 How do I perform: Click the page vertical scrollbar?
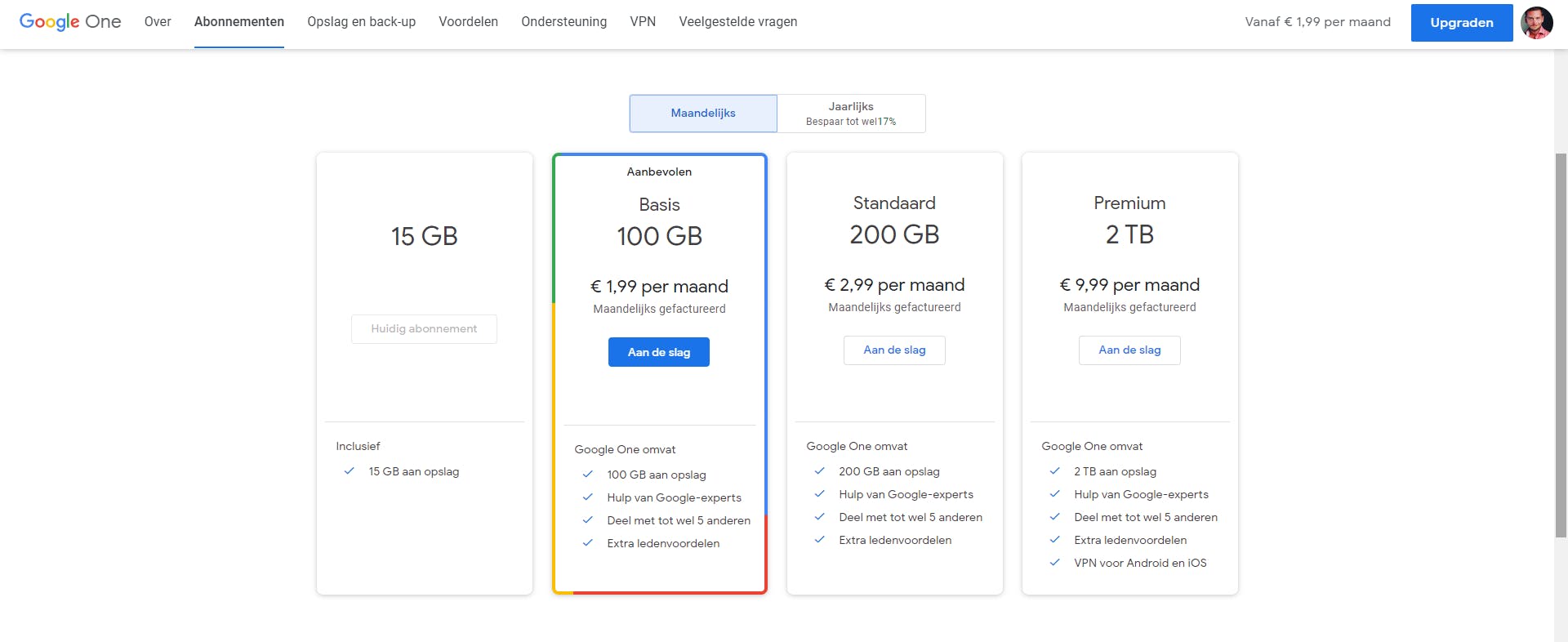pyautogui.click(x=1561, y=343)
